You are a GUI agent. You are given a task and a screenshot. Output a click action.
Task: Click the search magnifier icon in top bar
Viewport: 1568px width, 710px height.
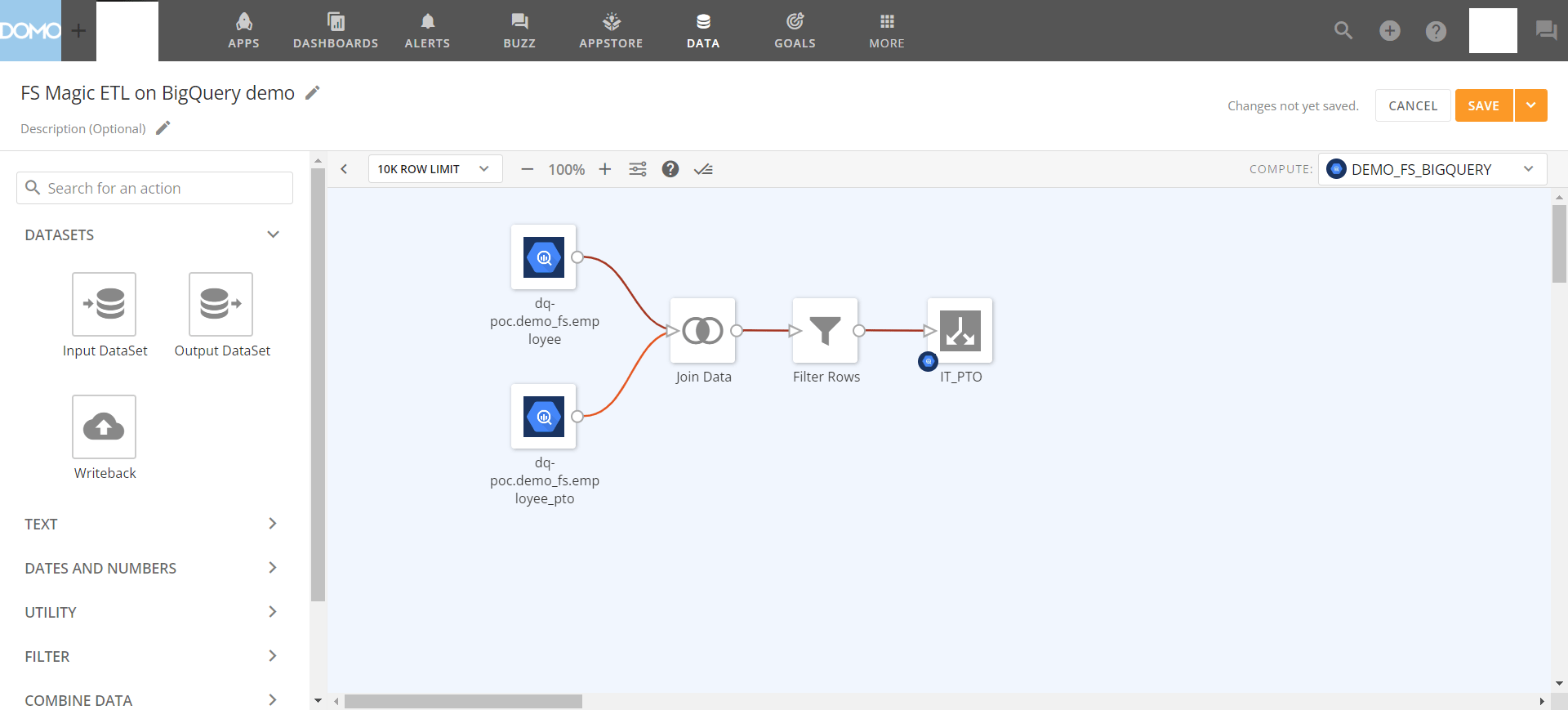coord(1343,31)
